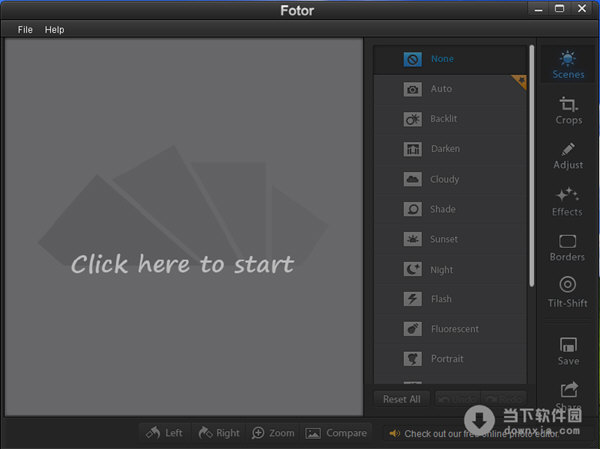The width and height of the screenshot is (600, 449).
Task: Click the 'None' scene label
Action: pyautogui.click(x=442, y=59)
